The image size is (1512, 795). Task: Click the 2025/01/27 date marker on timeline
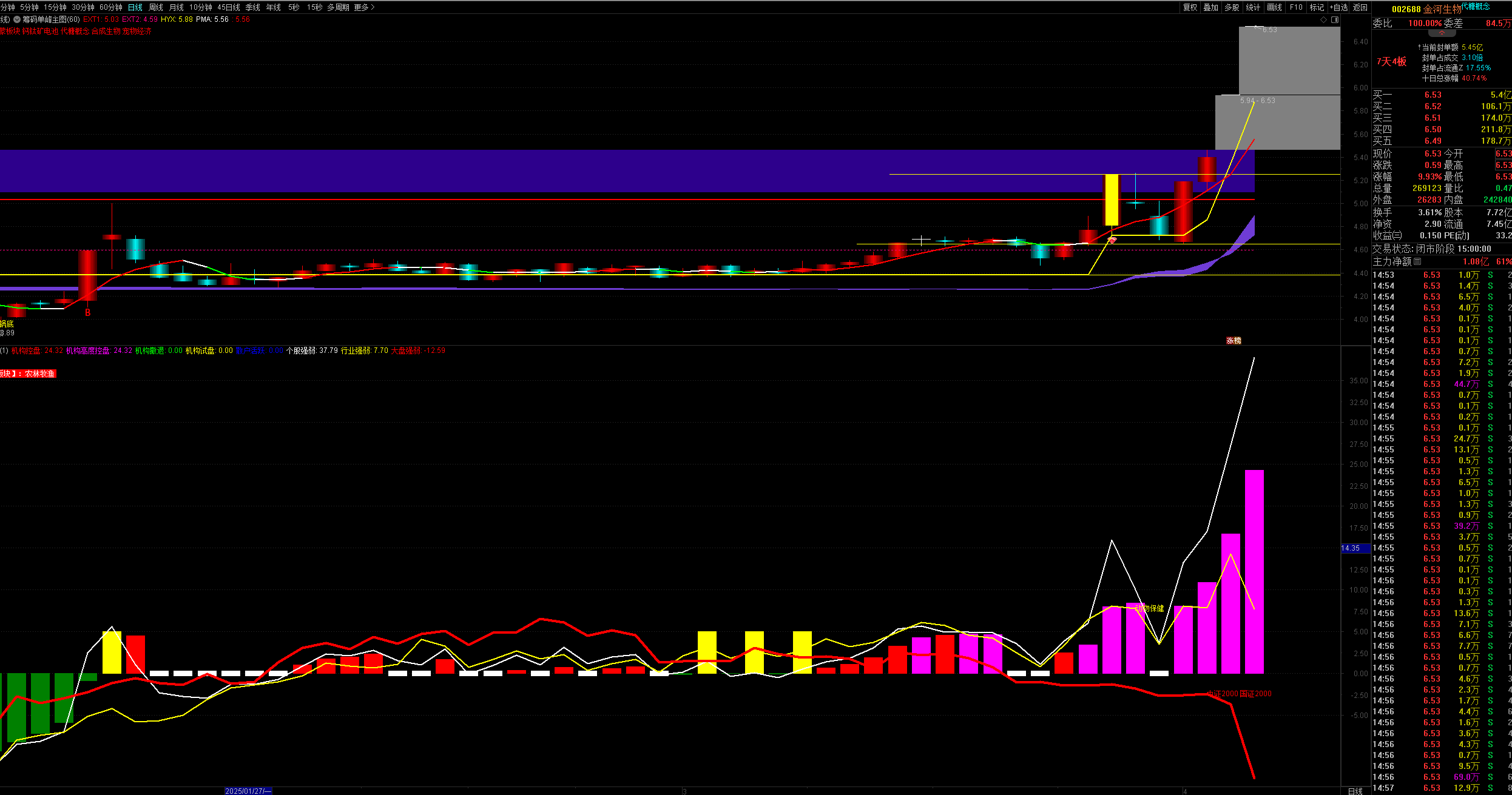(248, 791)
